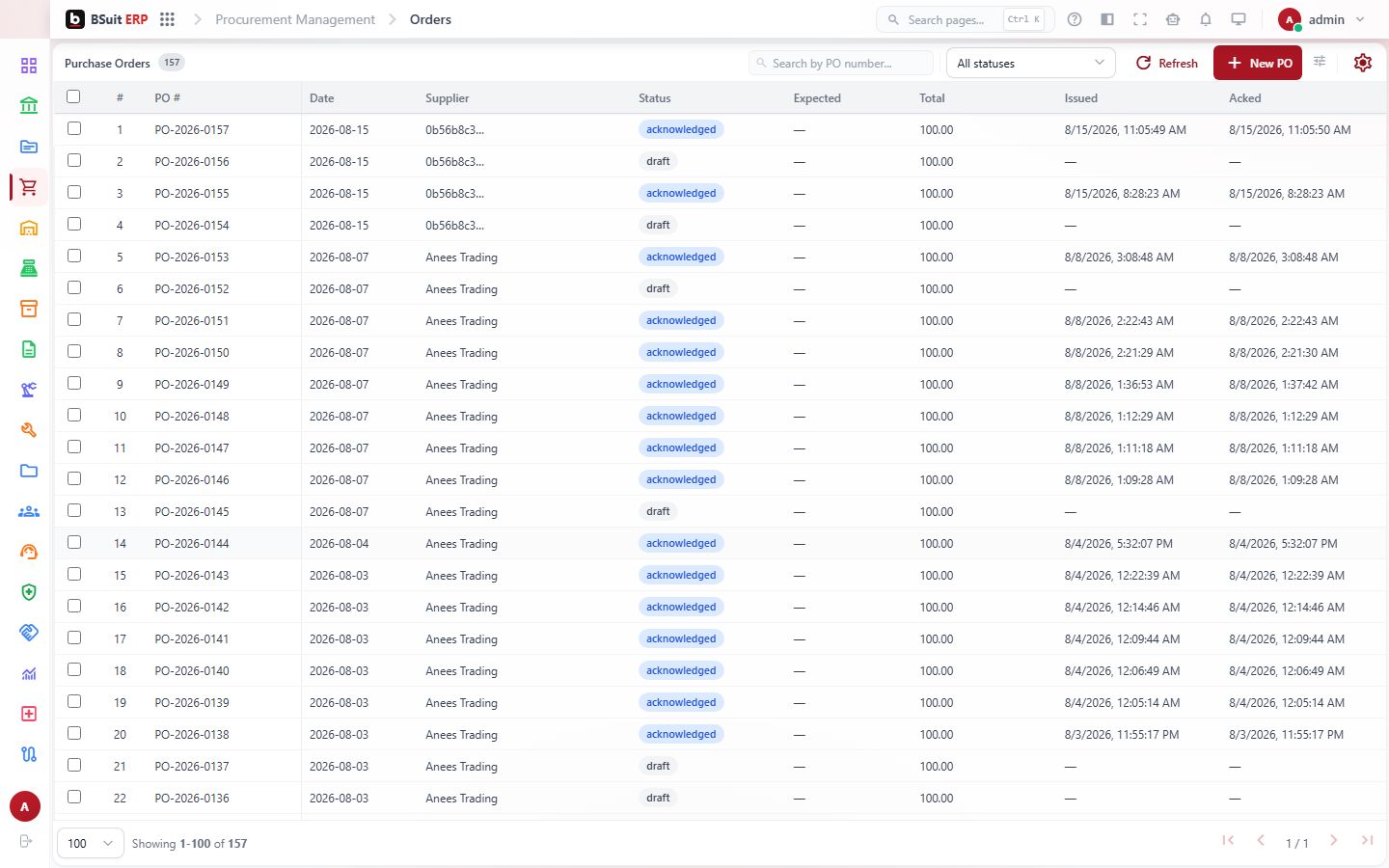Viewport: 1389px width, 868px height.
Task: Expand the admin user menu
Action: (1321, 19)
